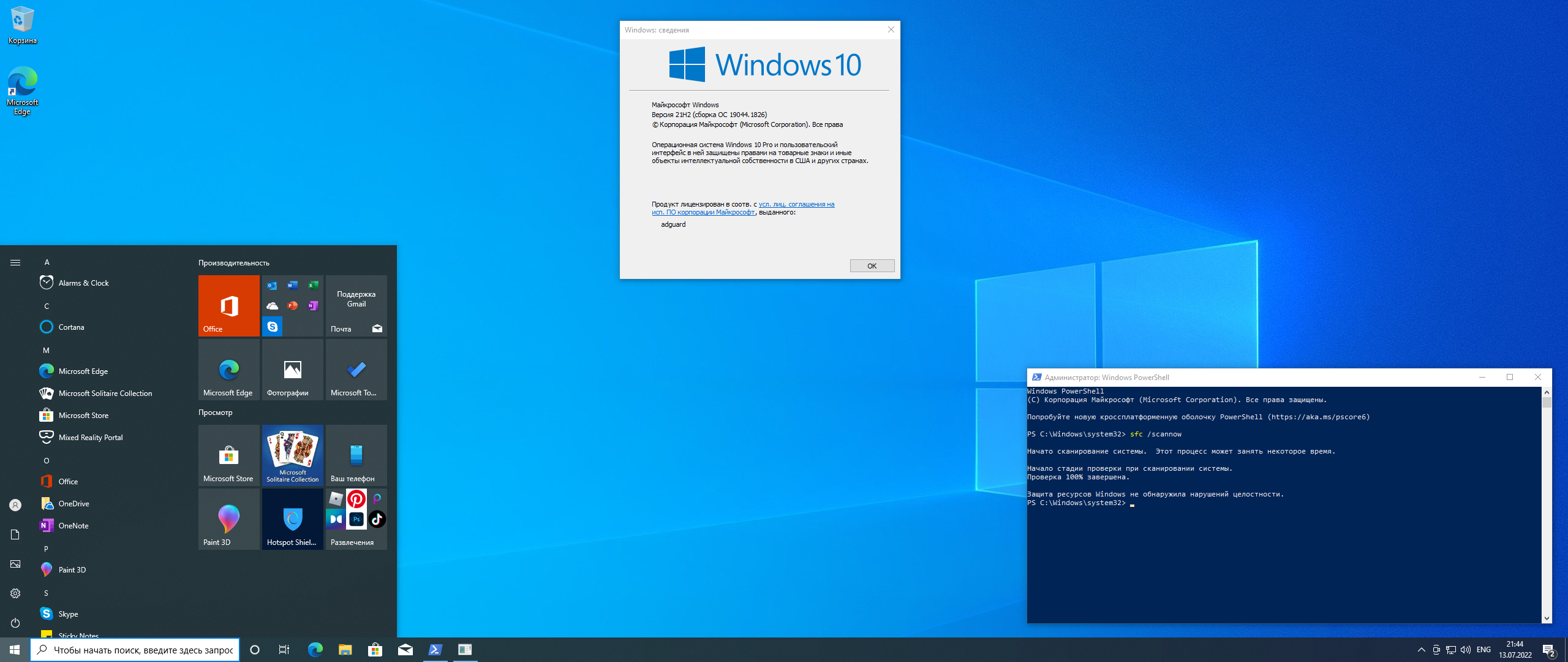
Task: Click PowerShell scrollbar up arrow
Action: (x=1547, y=392)
